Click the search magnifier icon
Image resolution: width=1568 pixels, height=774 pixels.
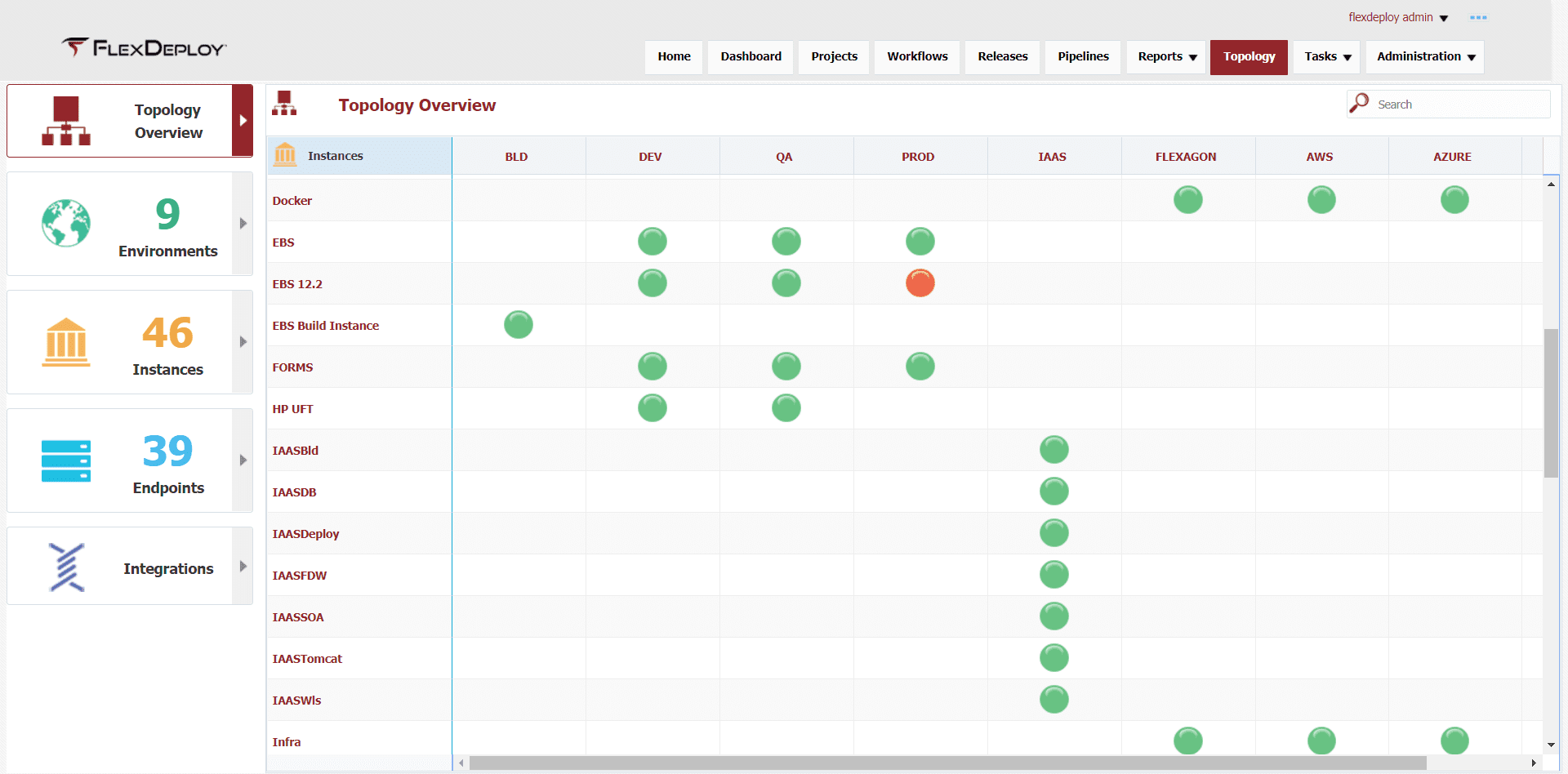click(x=1359, y=104)
